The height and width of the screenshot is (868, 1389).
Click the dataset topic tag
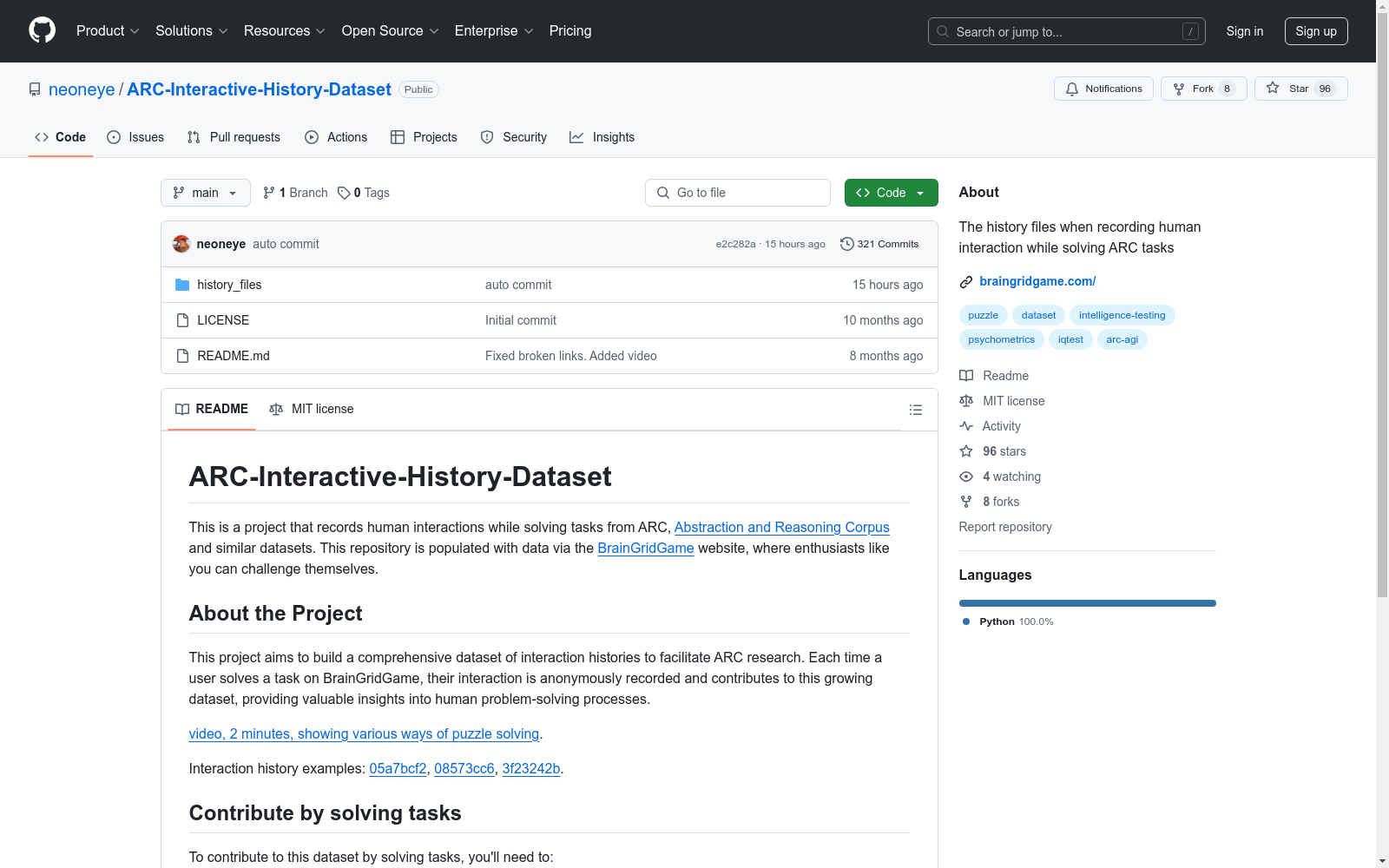coord(1038,315)
